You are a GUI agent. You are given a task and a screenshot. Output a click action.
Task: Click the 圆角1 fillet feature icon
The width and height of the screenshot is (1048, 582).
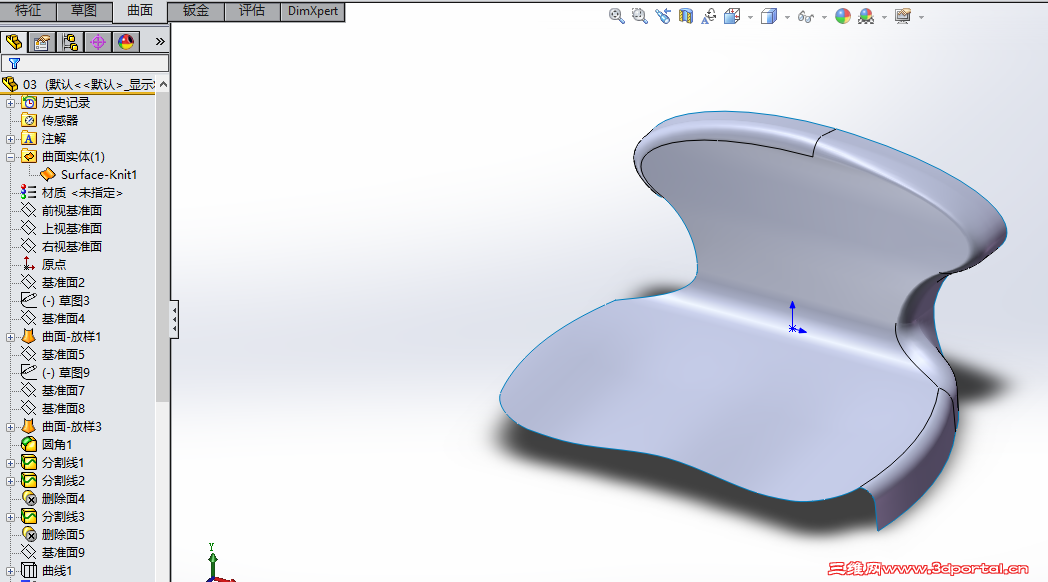pos(29,444)
